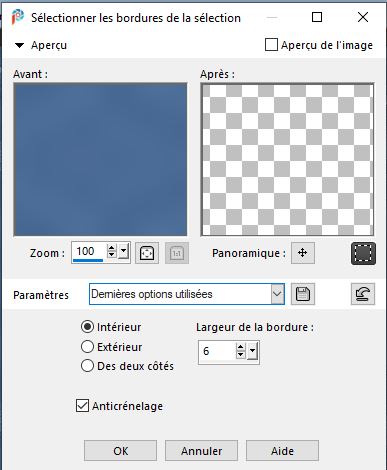
Task: Click the save preset floppy icon
Action: (303, 294)
